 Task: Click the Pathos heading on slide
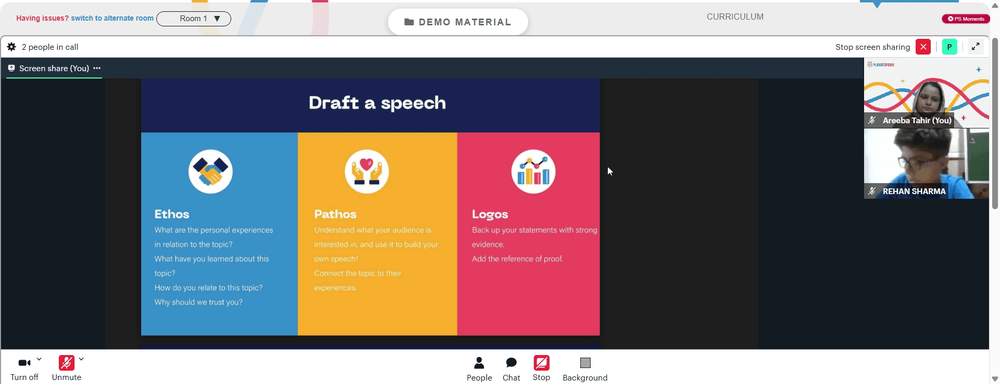335,214
